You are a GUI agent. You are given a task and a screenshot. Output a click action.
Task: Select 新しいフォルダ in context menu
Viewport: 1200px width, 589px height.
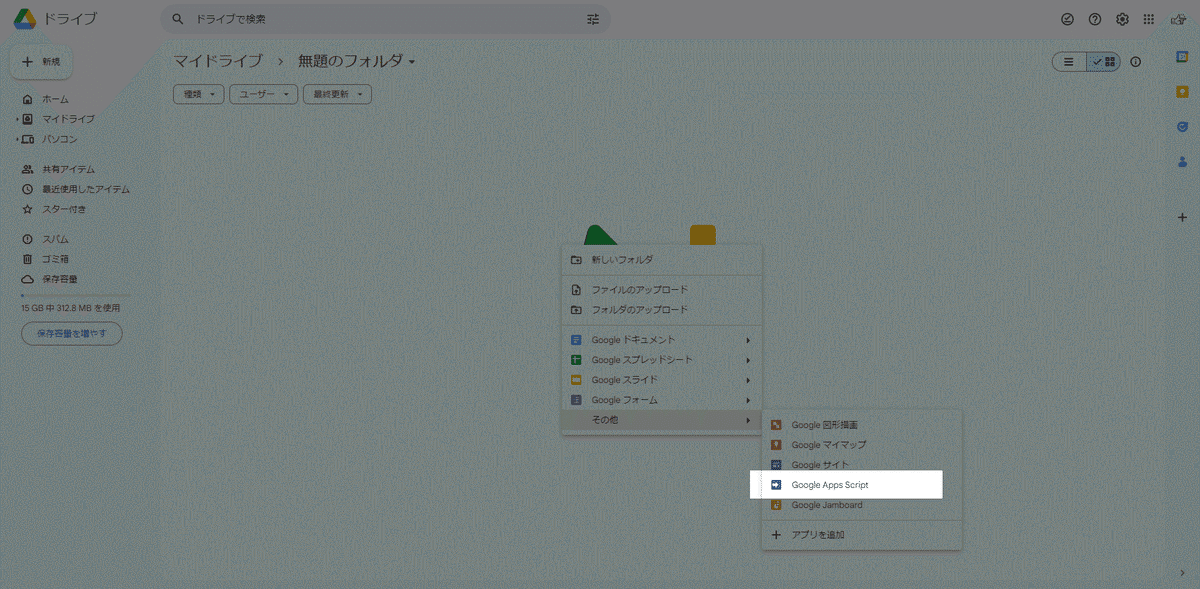[661, 260]
